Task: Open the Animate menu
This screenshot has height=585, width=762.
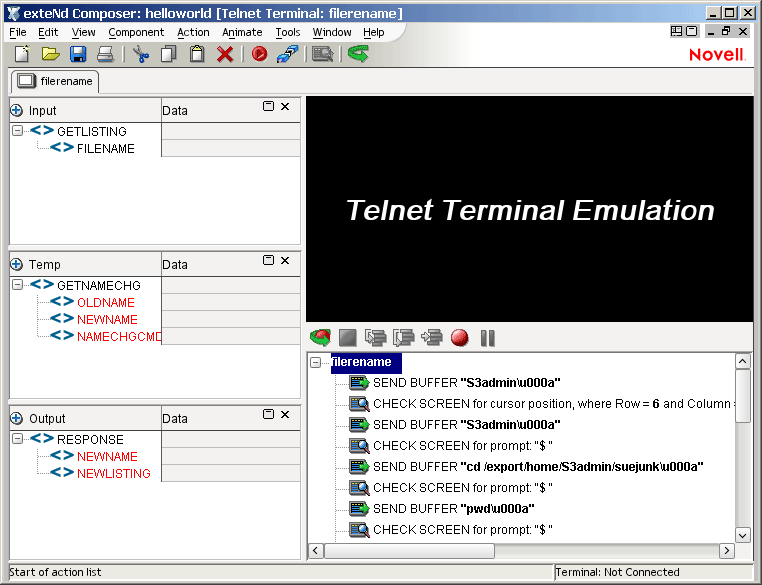Action: point(242,33)
